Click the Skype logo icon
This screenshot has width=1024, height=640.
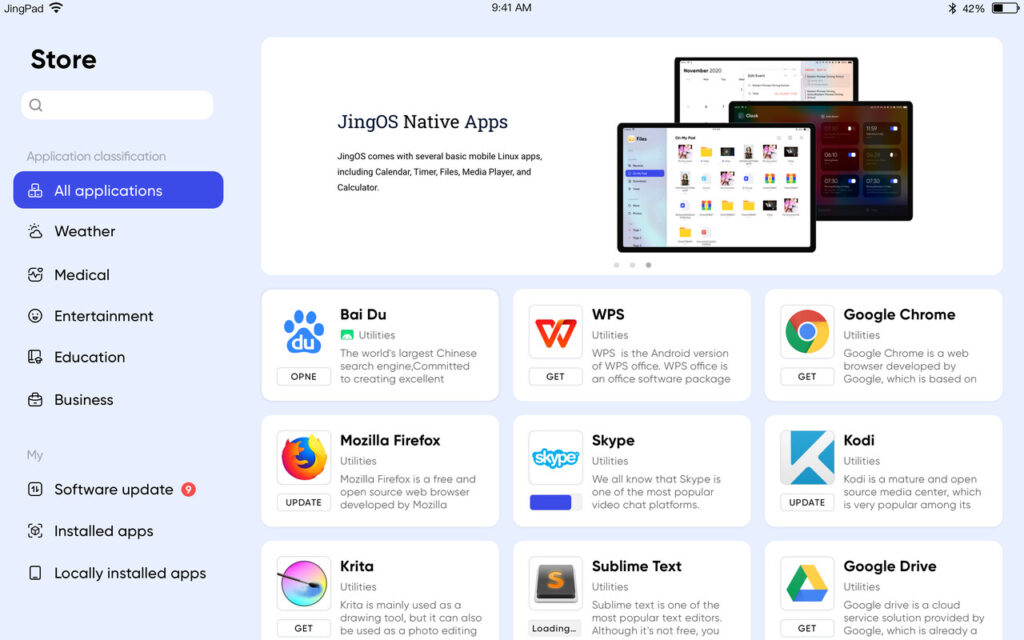[x=555, y=457]
